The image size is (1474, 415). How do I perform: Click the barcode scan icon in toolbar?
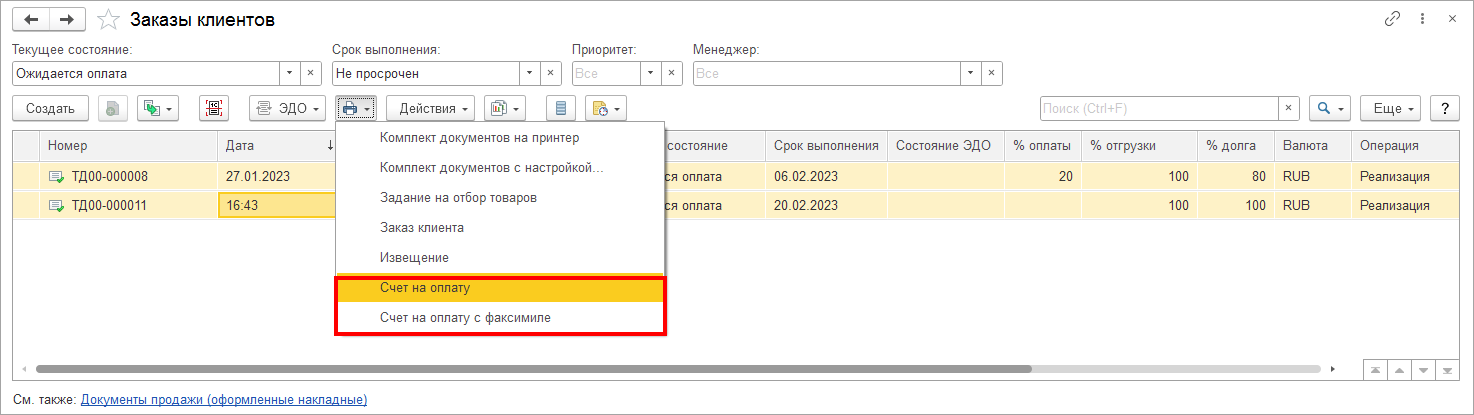[x=214, y=108]
